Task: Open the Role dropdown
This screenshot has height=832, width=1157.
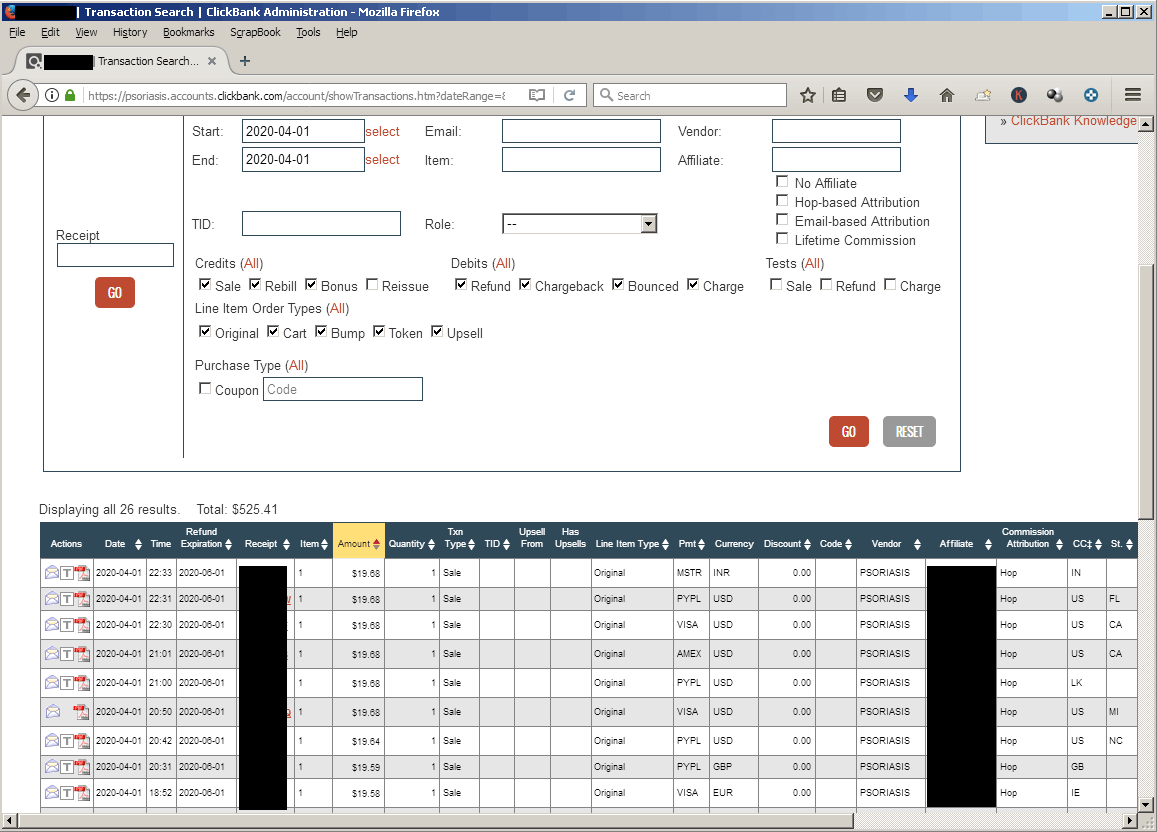Action: [579, 224]
